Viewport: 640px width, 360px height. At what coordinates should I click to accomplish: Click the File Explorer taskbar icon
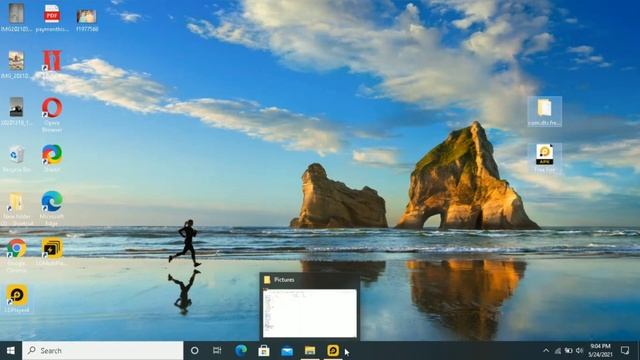click(x=310, y=351)
